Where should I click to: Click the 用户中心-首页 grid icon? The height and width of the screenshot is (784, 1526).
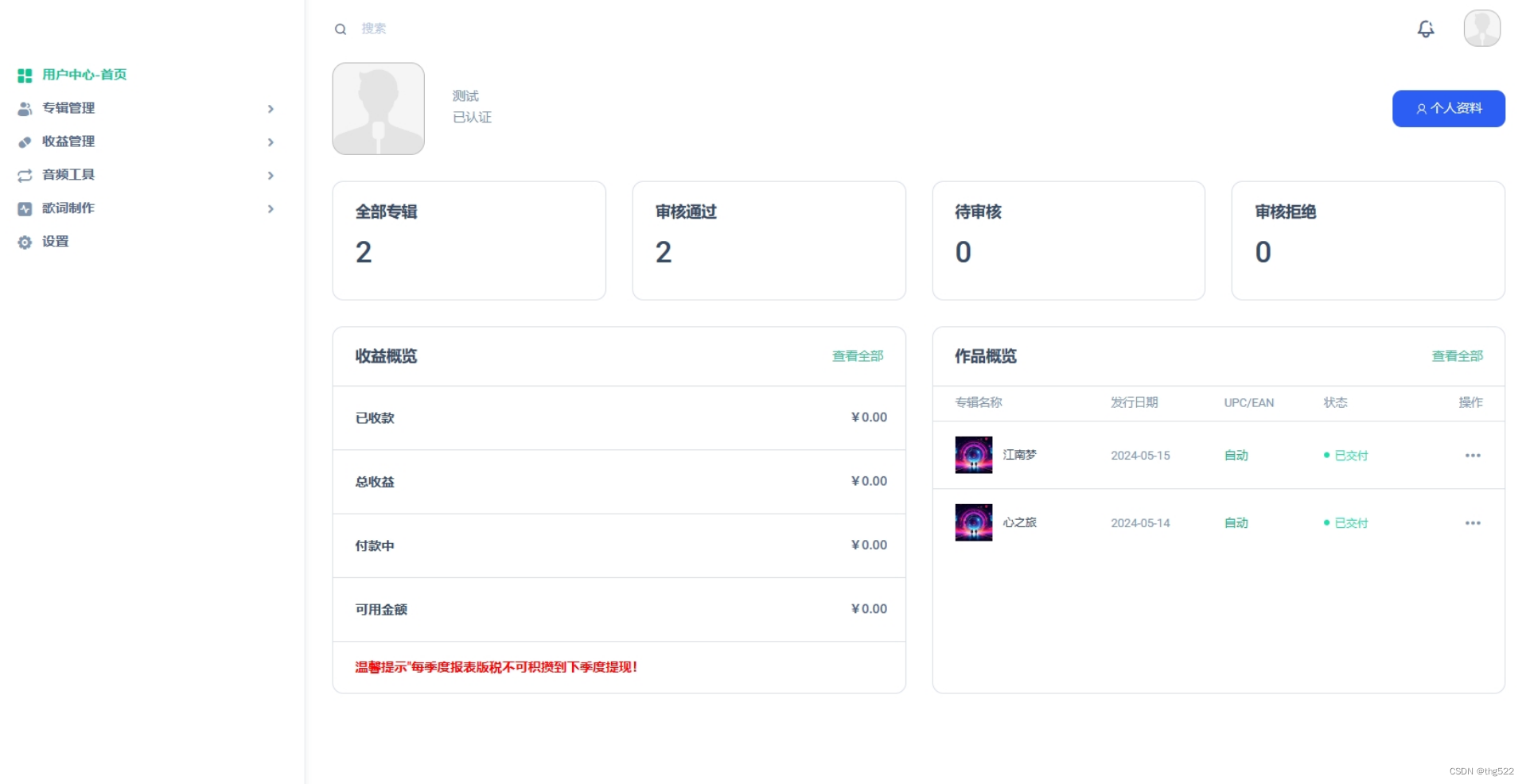(25, 76)
